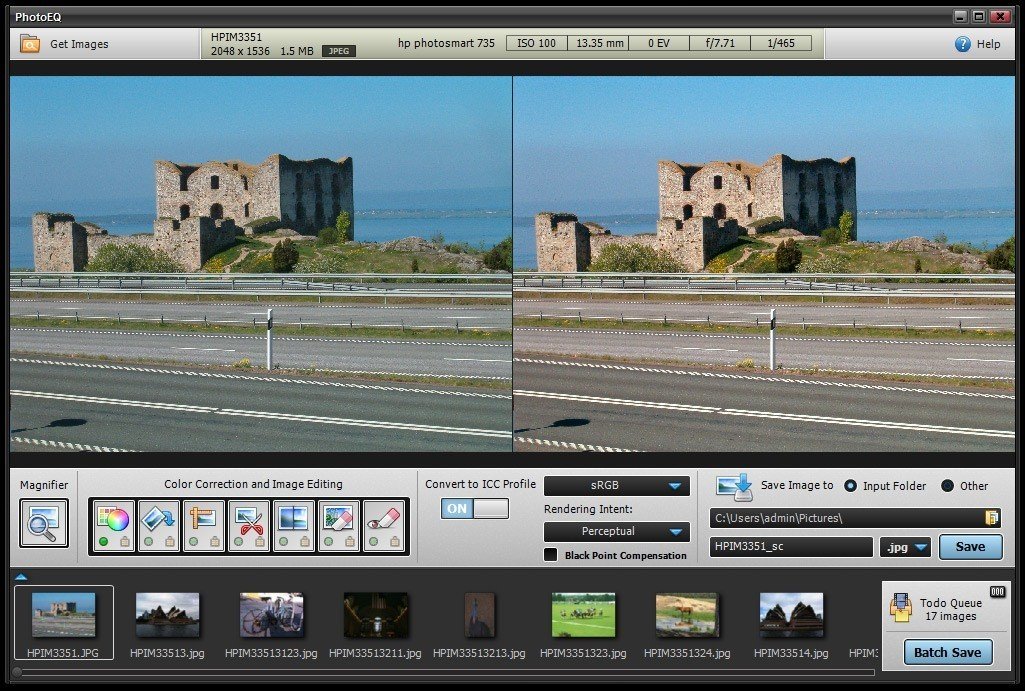Click the 000 counter in Todo Queue
This screenshot has width=1025, height=691.
[x=997, y=592]
